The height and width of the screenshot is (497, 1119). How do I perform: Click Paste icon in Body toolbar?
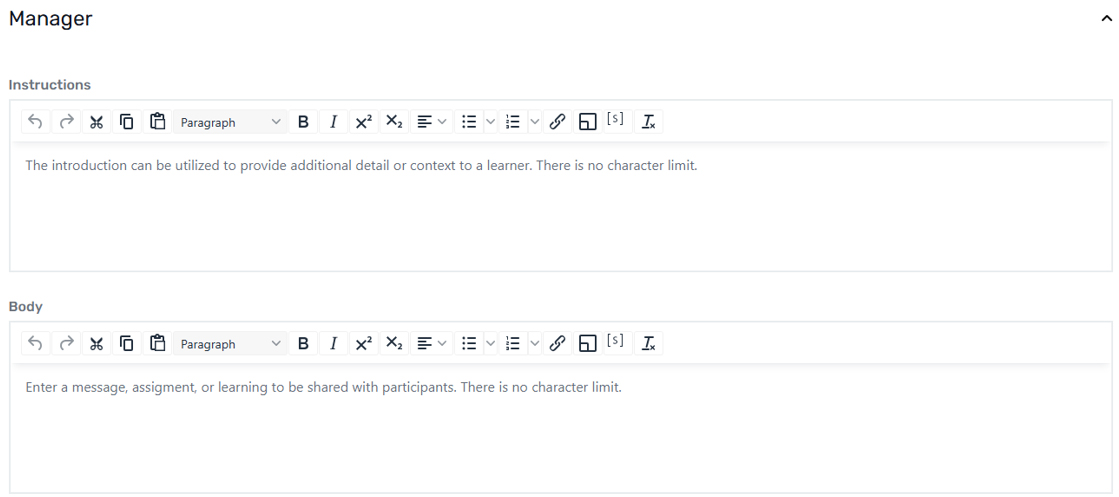157,344
